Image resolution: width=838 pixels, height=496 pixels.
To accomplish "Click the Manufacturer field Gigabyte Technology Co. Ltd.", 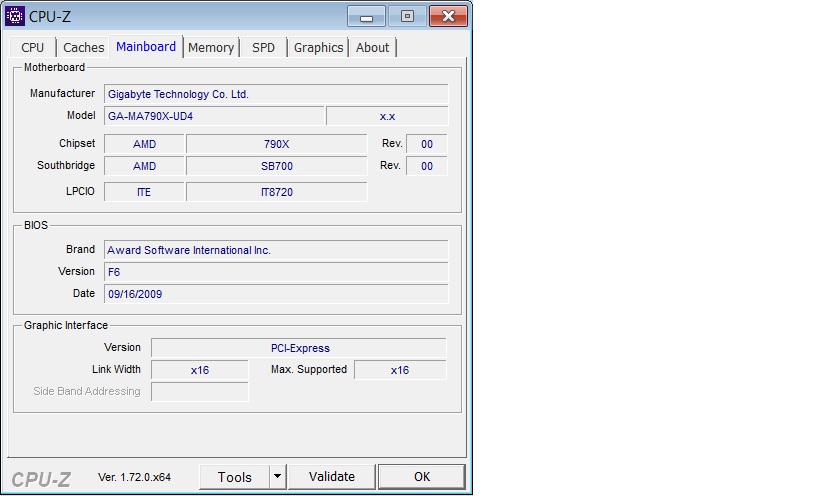I will tap(276, 94).
